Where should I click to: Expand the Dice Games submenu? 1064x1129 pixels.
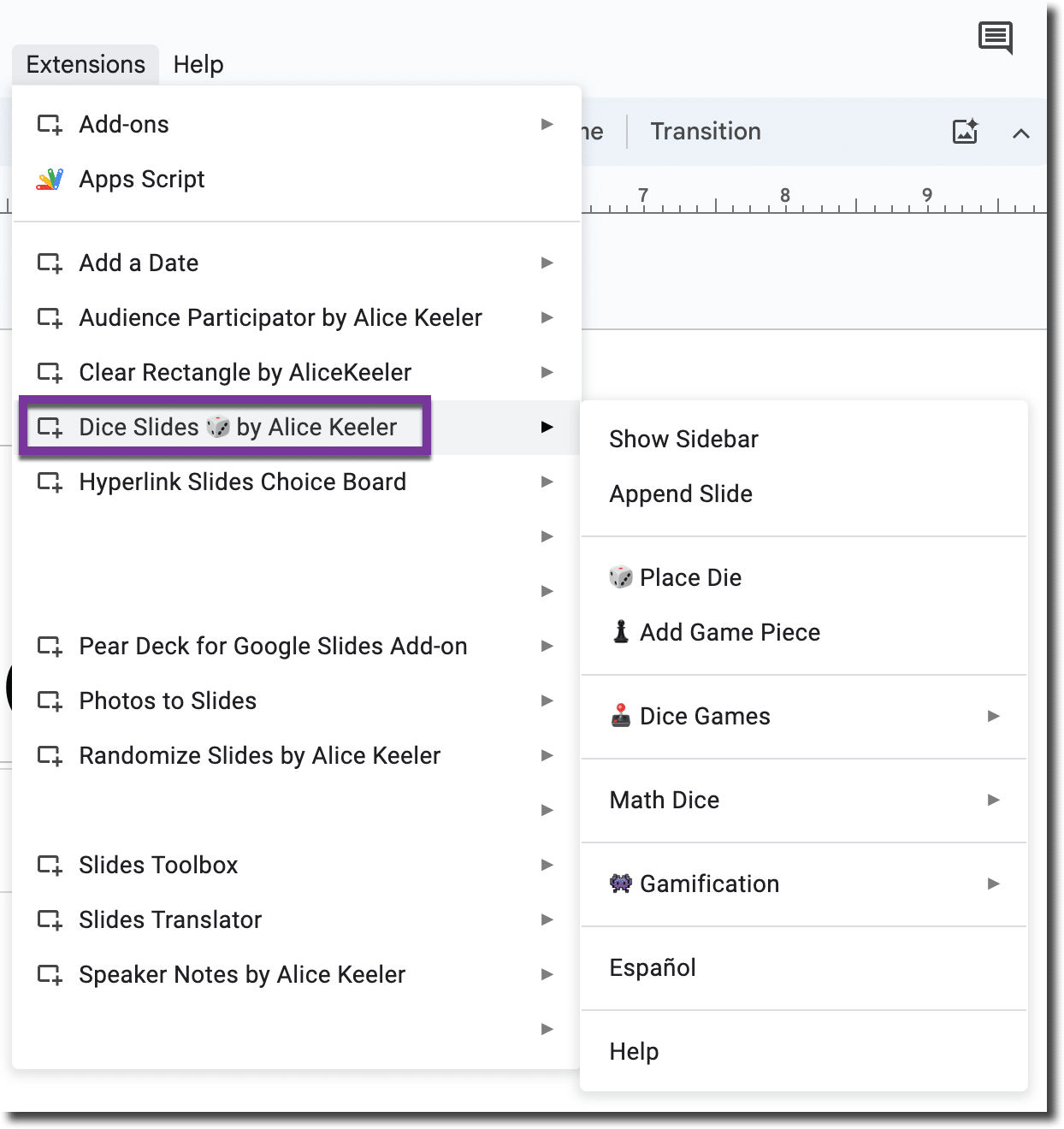tap(993, 716)
